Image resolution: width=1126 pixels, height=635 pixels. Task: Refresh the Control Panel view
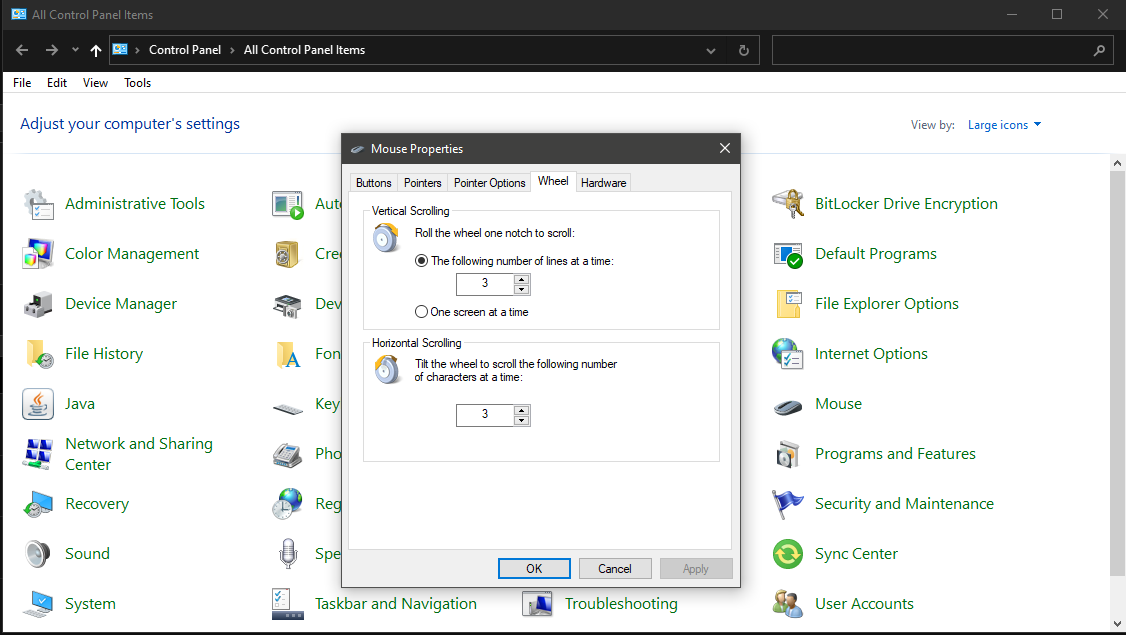click(x=744, y=50)
